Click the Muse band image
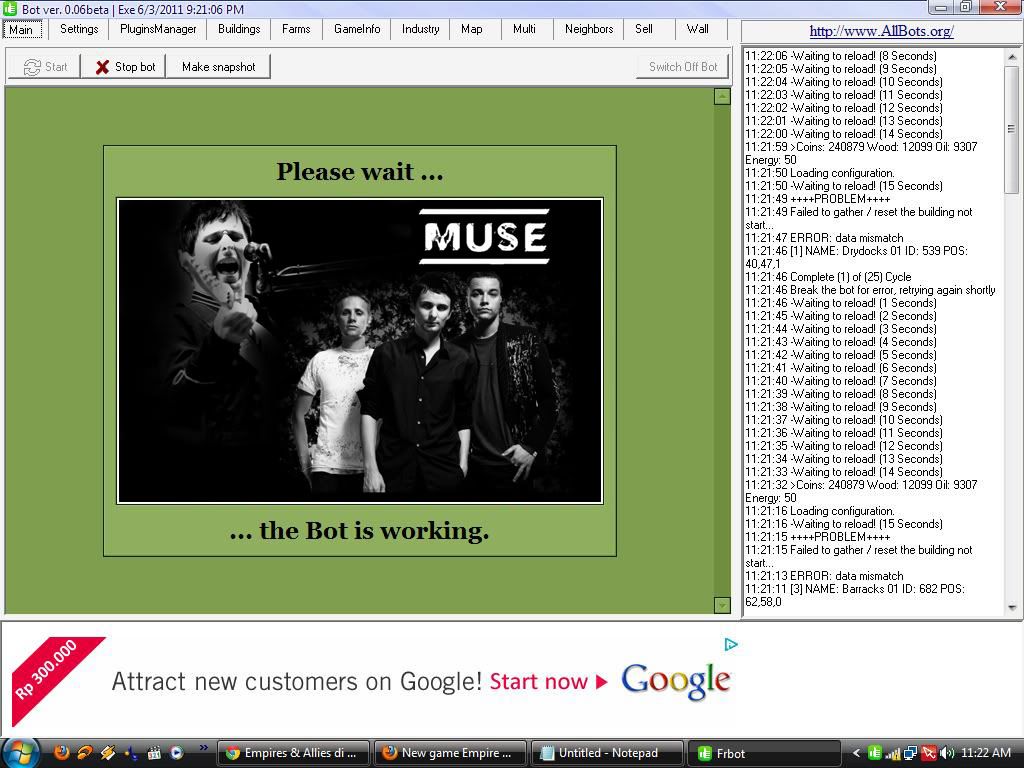Viewport: 1024px width, 768px height. point(360,351)
